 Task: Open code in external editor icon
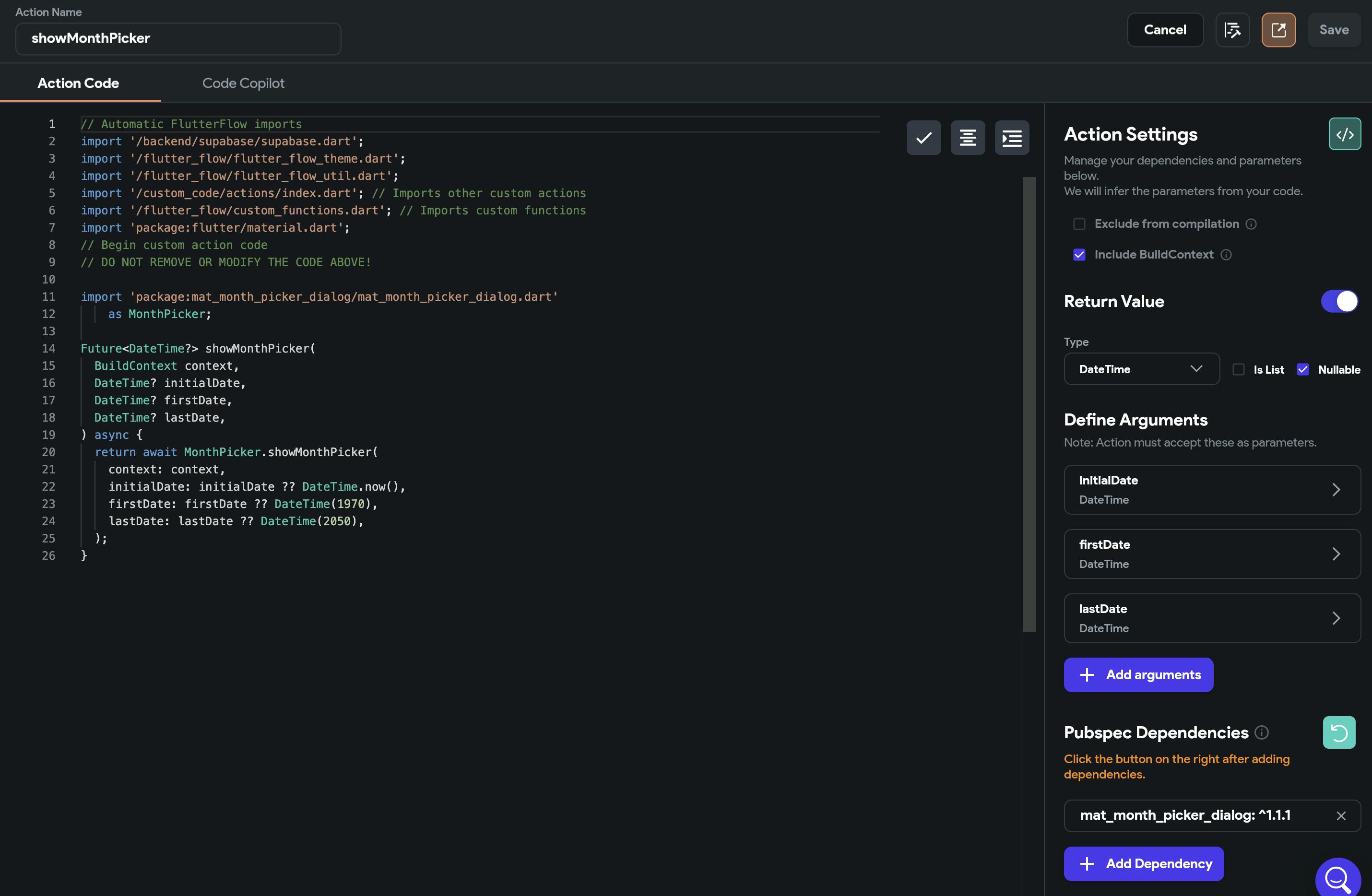coord(1278,30)
